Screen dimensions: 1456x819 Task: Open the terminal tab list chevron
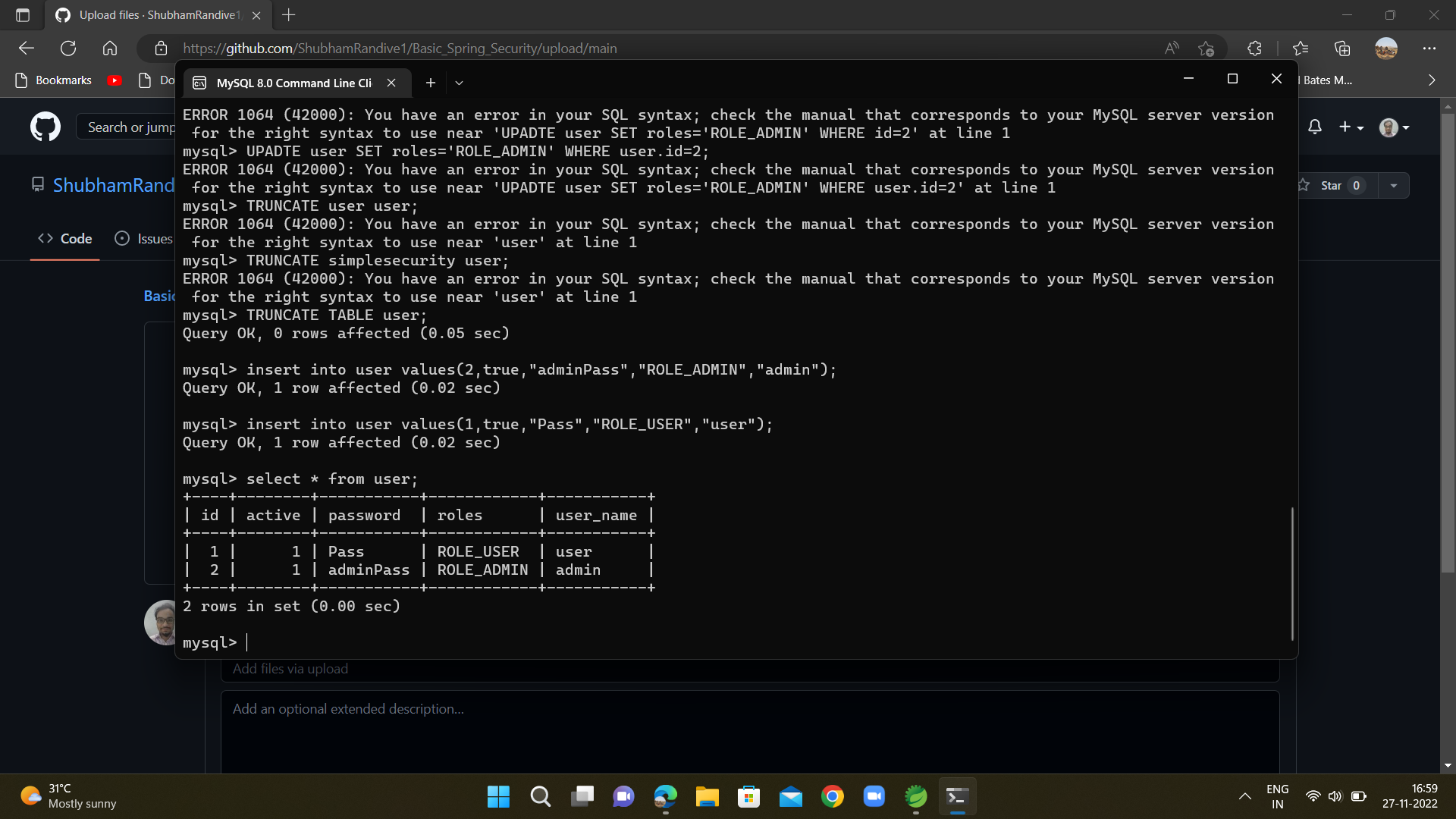[458, 83]
